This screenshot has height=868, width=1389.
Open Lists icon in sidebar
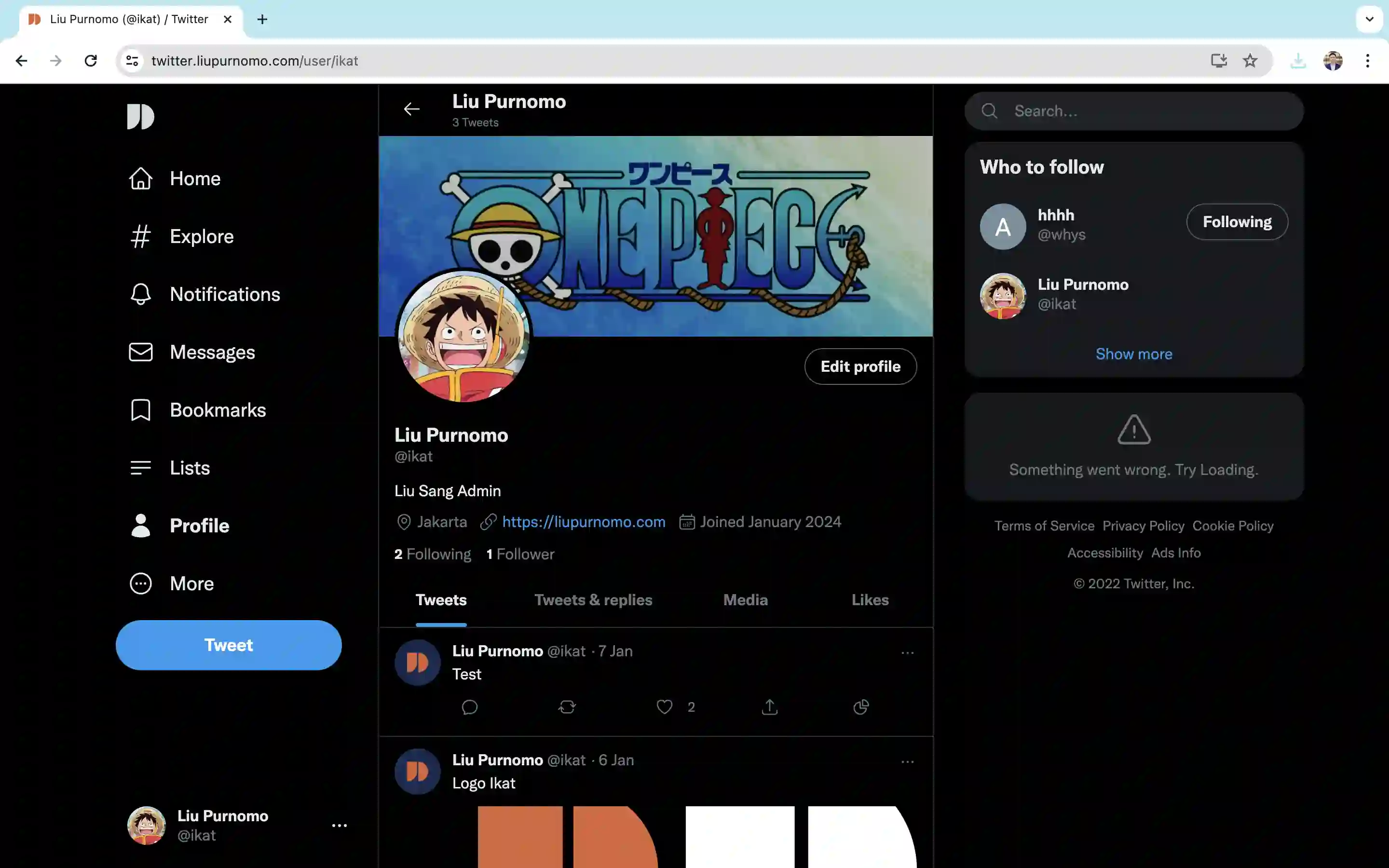(x=141, y=468)
